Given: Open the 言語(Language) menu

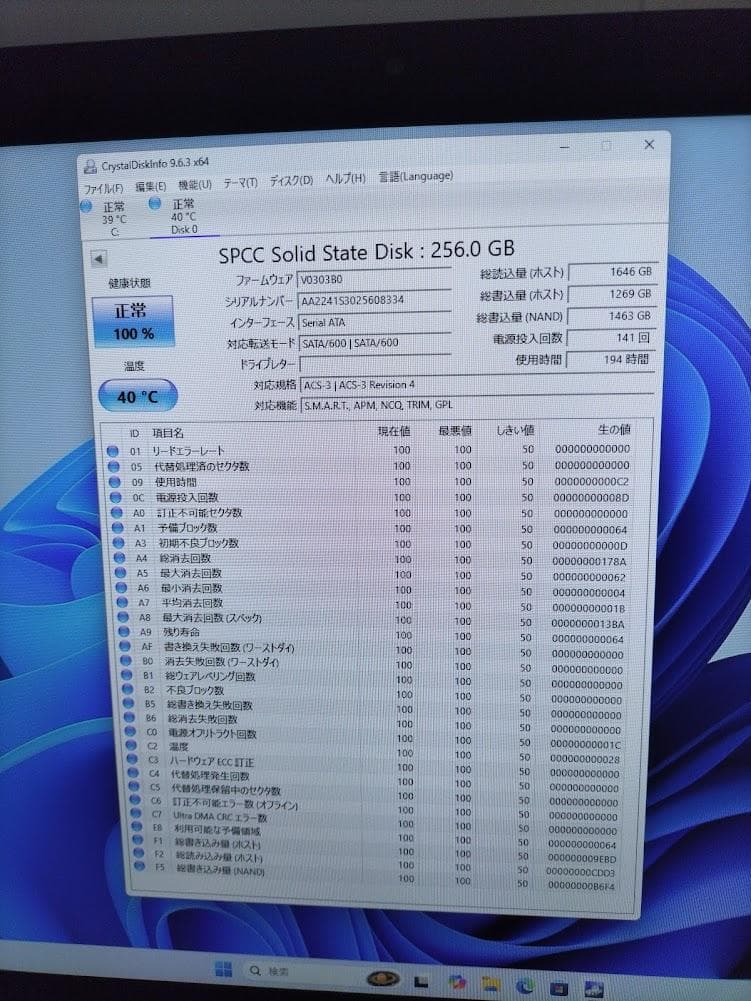Looking at the screenshot, I should (x=416, y=176).
